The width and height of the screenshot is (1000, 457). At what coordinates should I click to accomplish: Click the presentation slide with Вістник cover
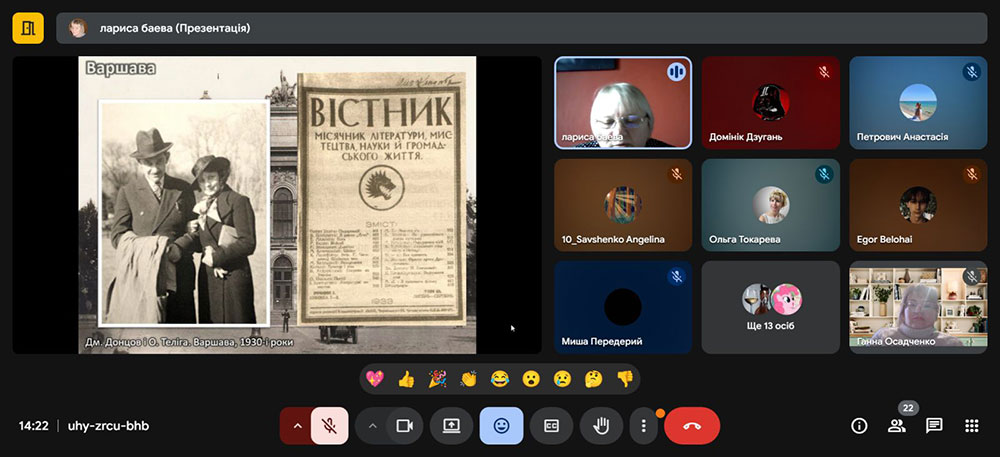pos(277,205)
